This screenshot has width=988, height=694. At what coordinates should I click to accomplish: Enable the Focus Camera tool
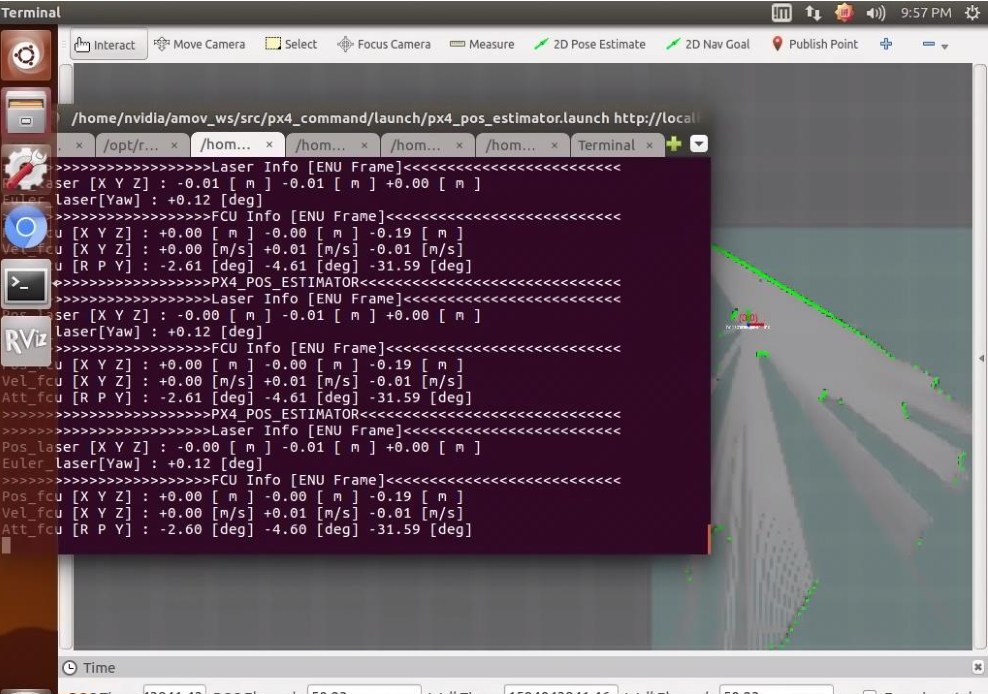coord(384,44)
